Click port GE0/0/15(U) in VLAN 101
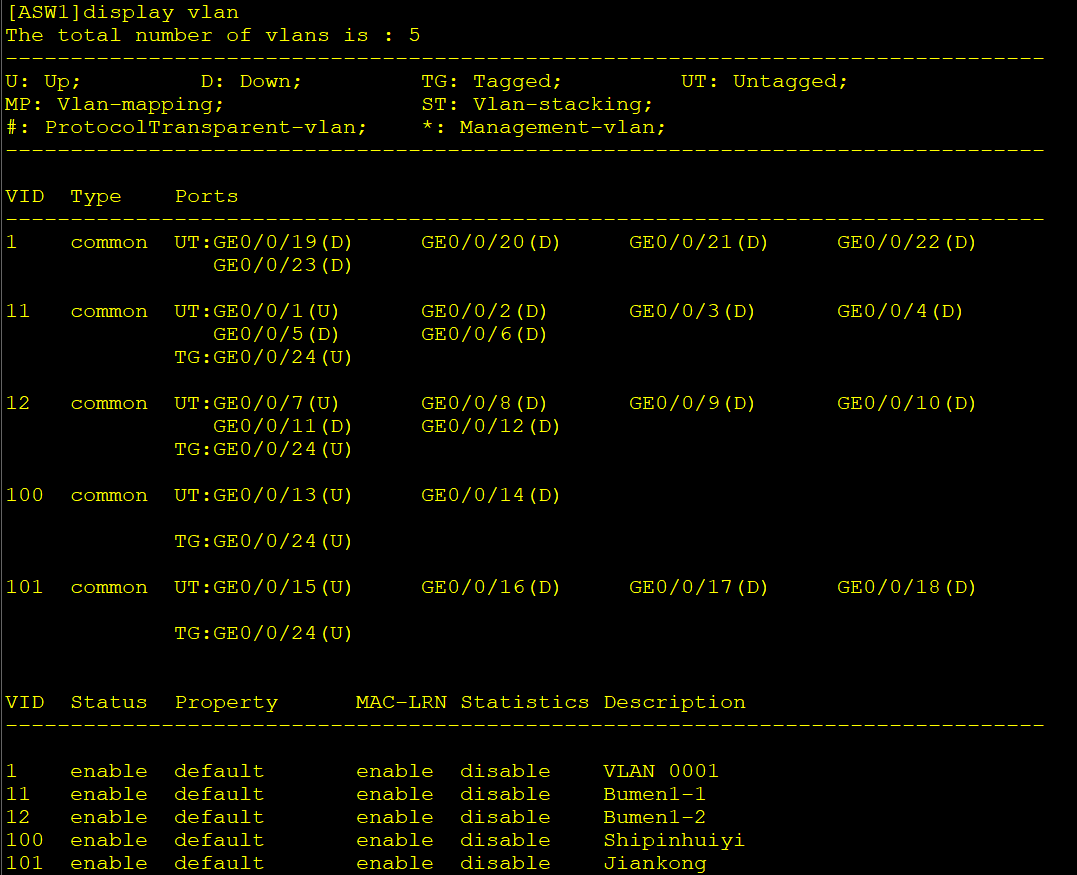 (282, 587)
